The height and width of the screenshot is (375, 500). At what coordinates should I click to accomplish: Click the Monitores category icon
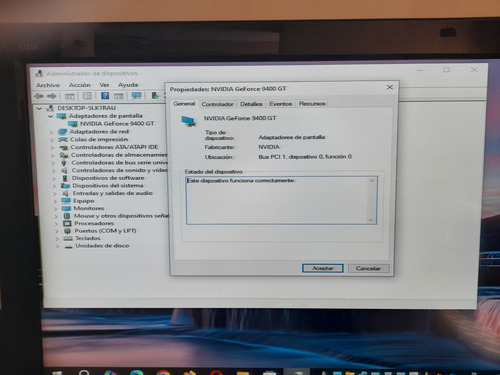pyautogui.click(x=66, y=209)
